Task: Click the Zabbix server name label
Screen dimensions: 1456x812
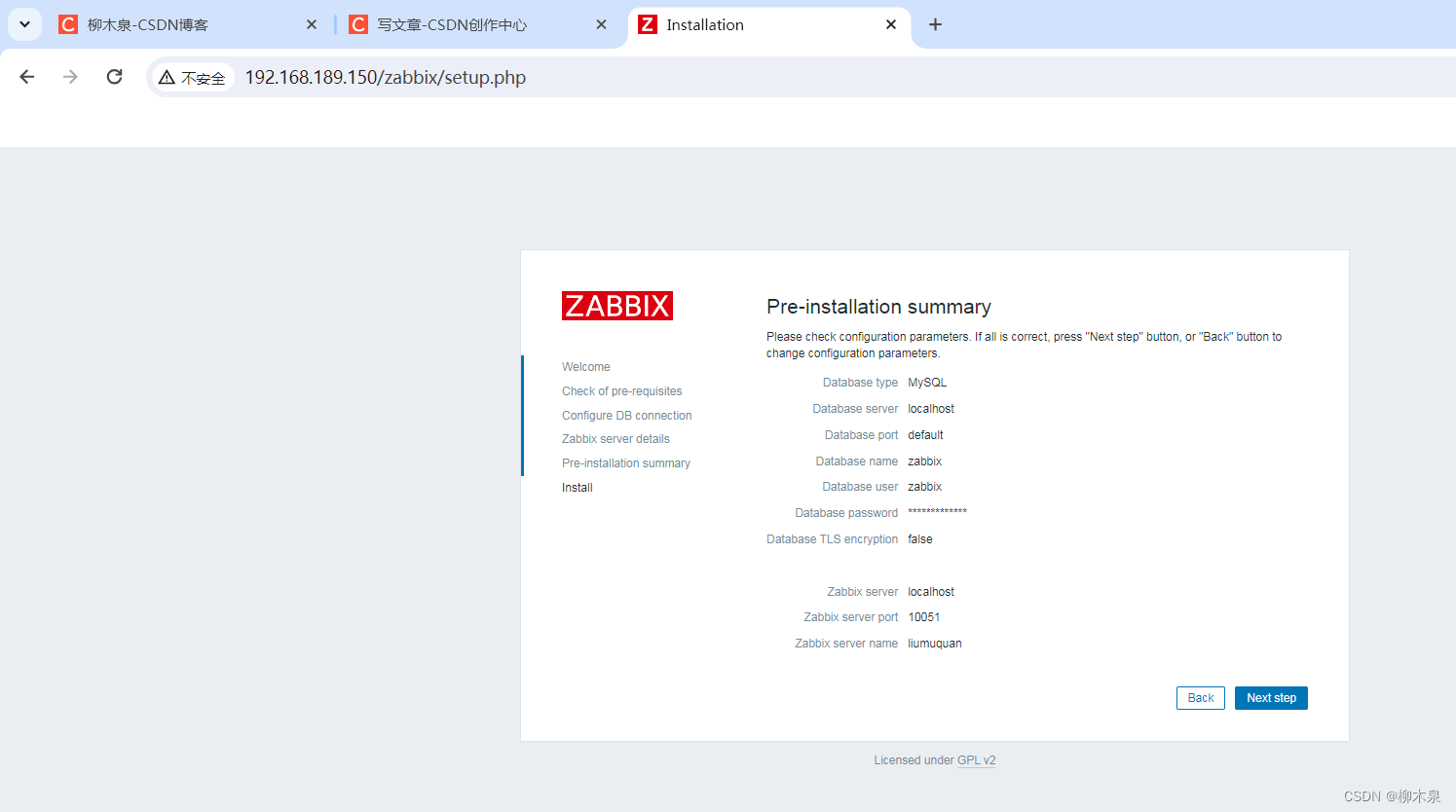Action: (x=846, y=644)
